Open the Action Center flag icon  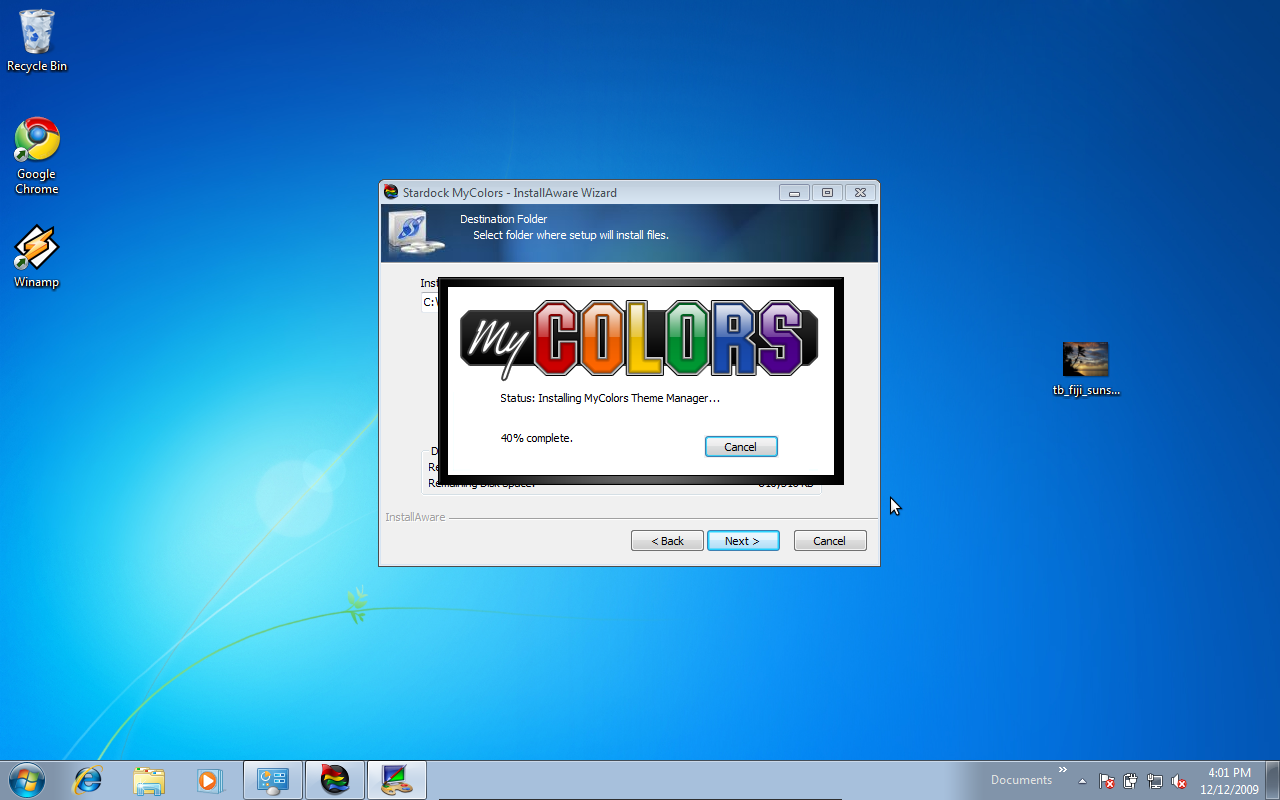pyautogui.click(x=1107, y=781)
